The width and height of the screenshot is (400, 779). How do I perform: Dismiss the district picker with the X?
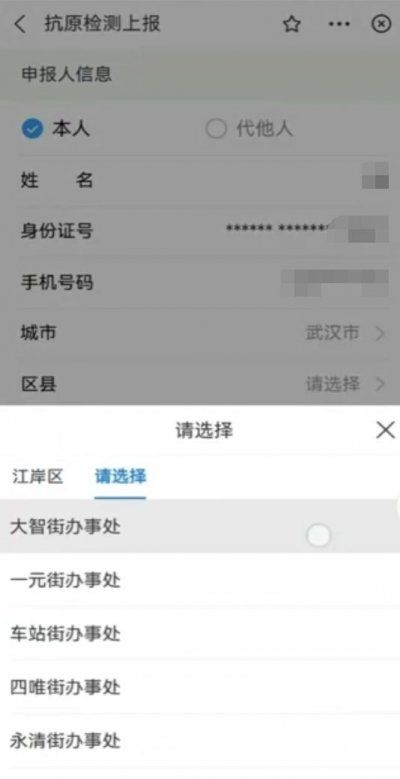point(385,430)
